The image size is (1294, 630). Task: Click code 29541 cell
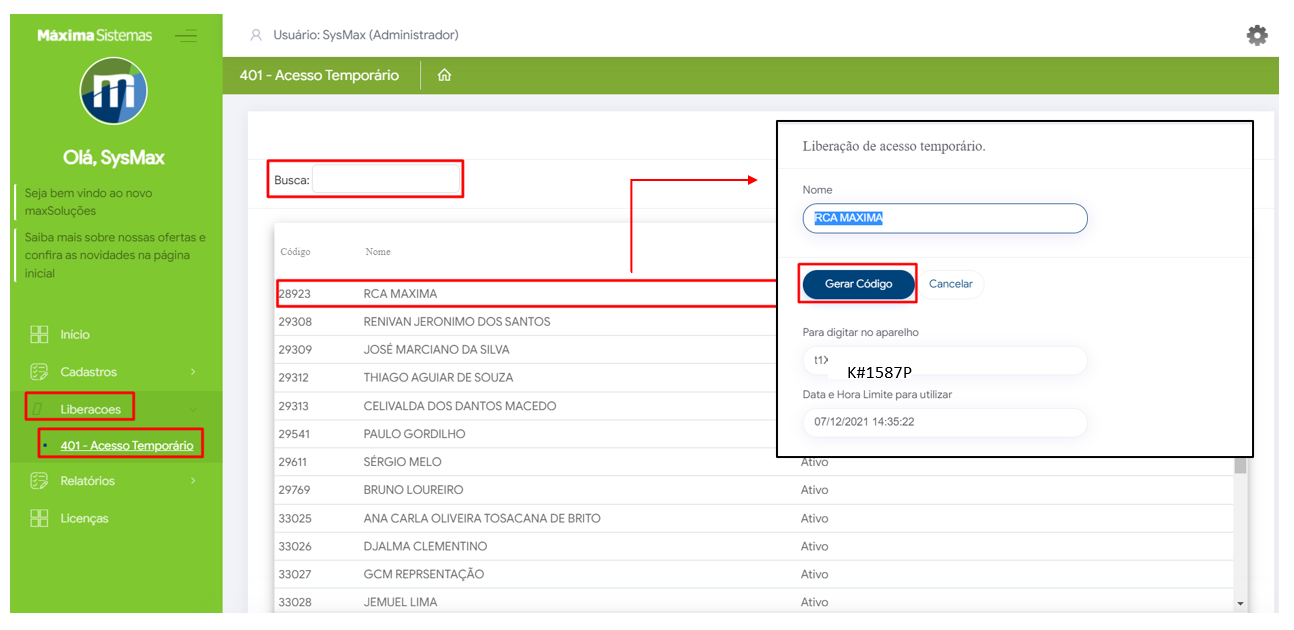point(295,434)
